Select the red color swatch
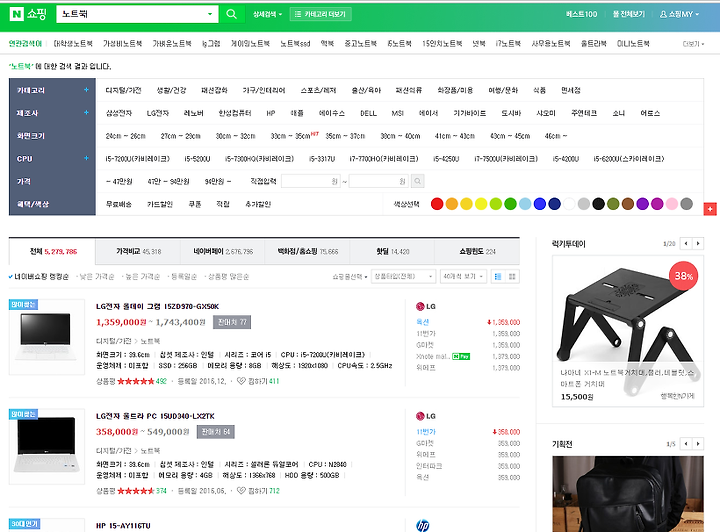Screen dimensions: 720x532 point(437,204)
